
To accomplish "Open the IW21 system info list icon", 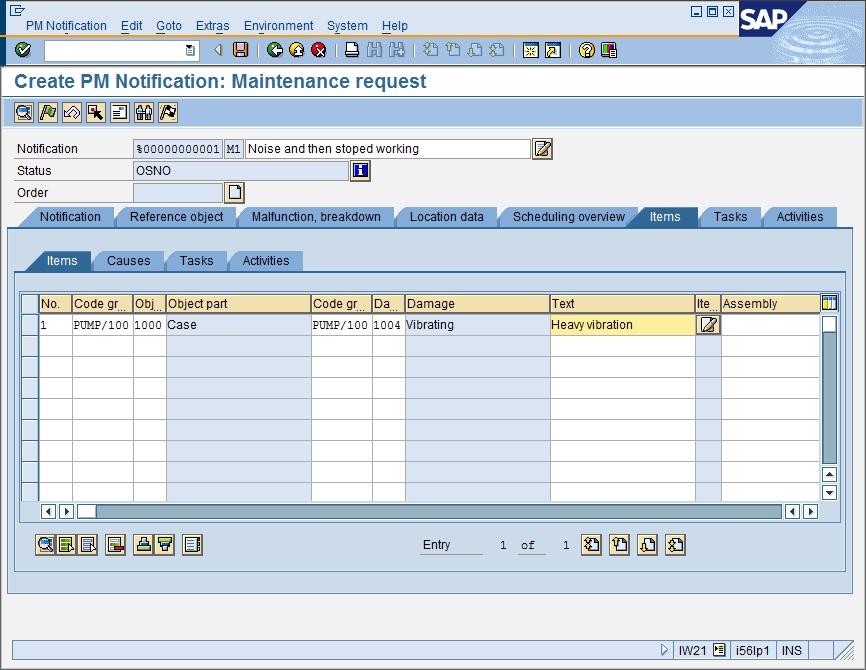I will coord(719,650).
